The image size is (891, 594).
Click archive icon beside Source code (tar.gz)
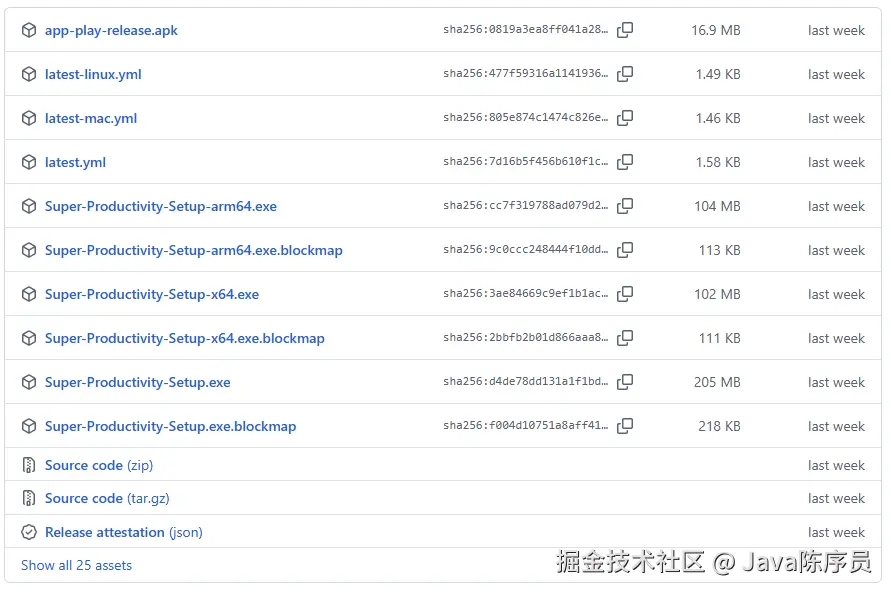pos(28,498)
